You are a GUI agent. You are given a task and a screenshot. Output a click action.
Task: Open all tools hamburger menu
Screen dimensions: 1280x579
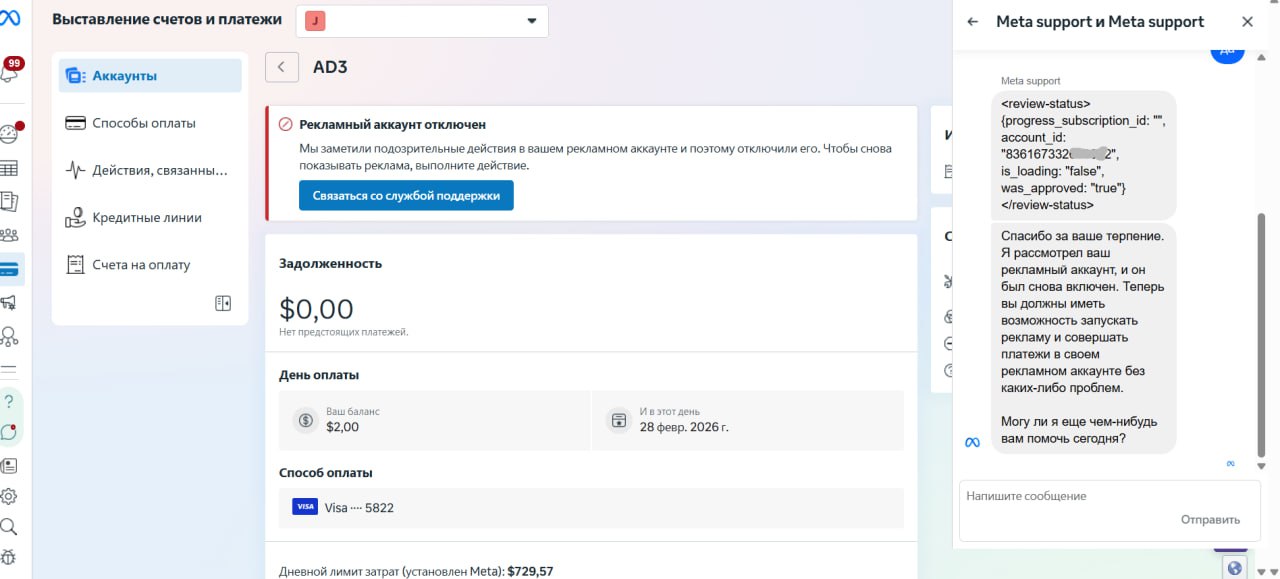click(x=9, y=368)
